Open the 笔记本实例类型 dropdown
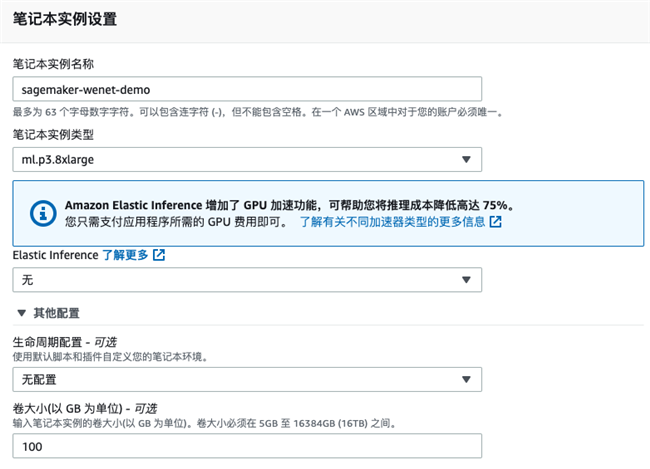The height and width of the screenshot is (469, 650). [247, 160]
